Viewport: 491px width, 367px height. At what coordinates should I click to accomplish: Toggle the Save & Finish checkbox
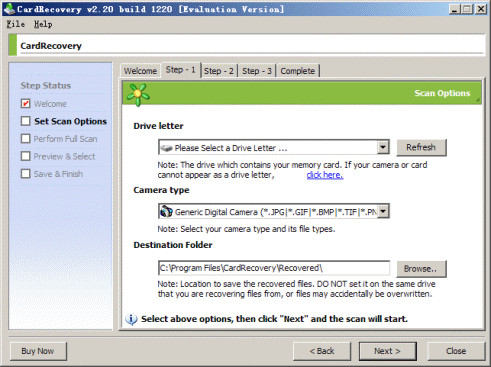(x=26, y=174)
